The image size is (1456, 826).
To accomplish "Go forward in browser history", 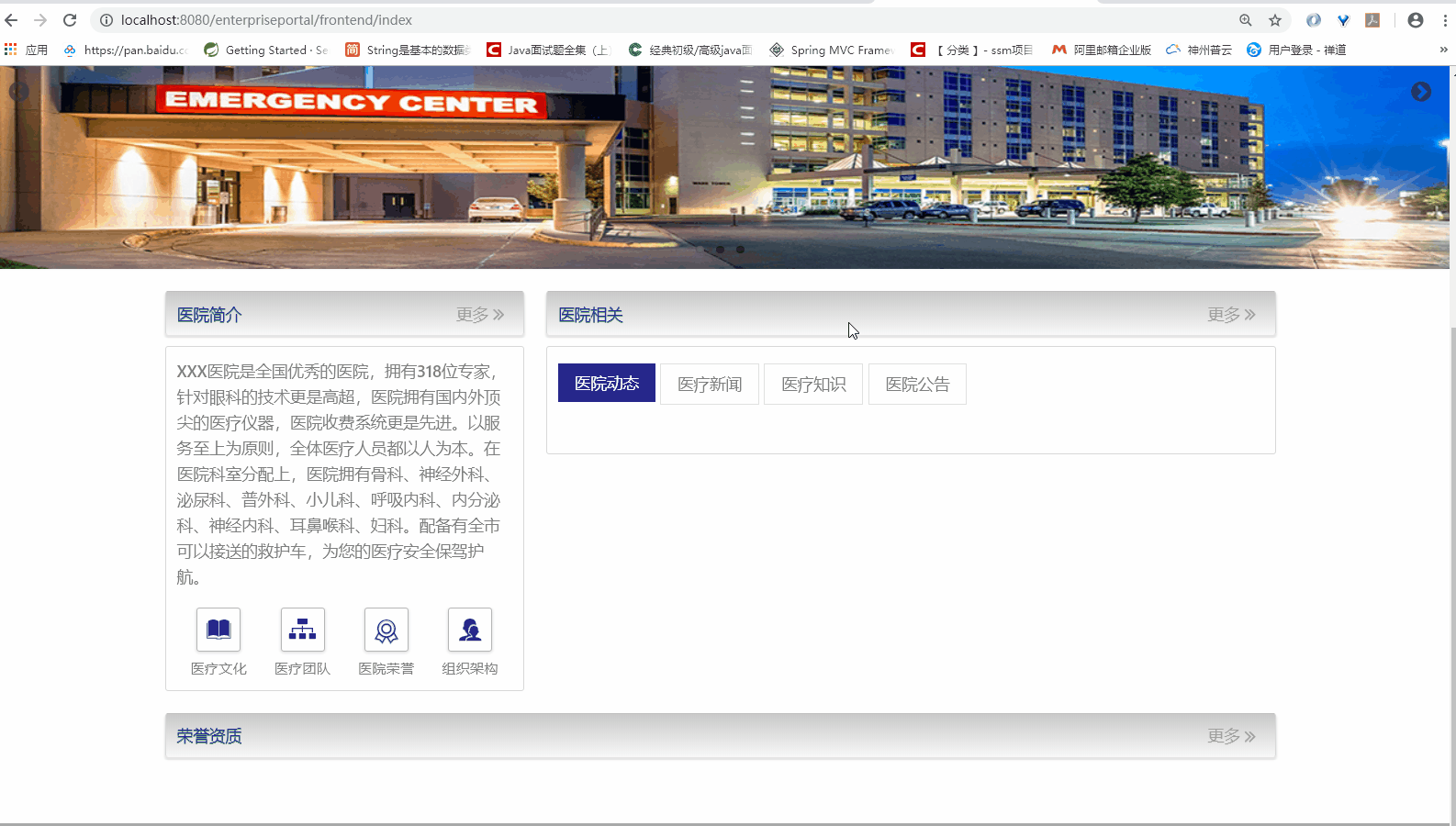I will click(x=40, y=20).
